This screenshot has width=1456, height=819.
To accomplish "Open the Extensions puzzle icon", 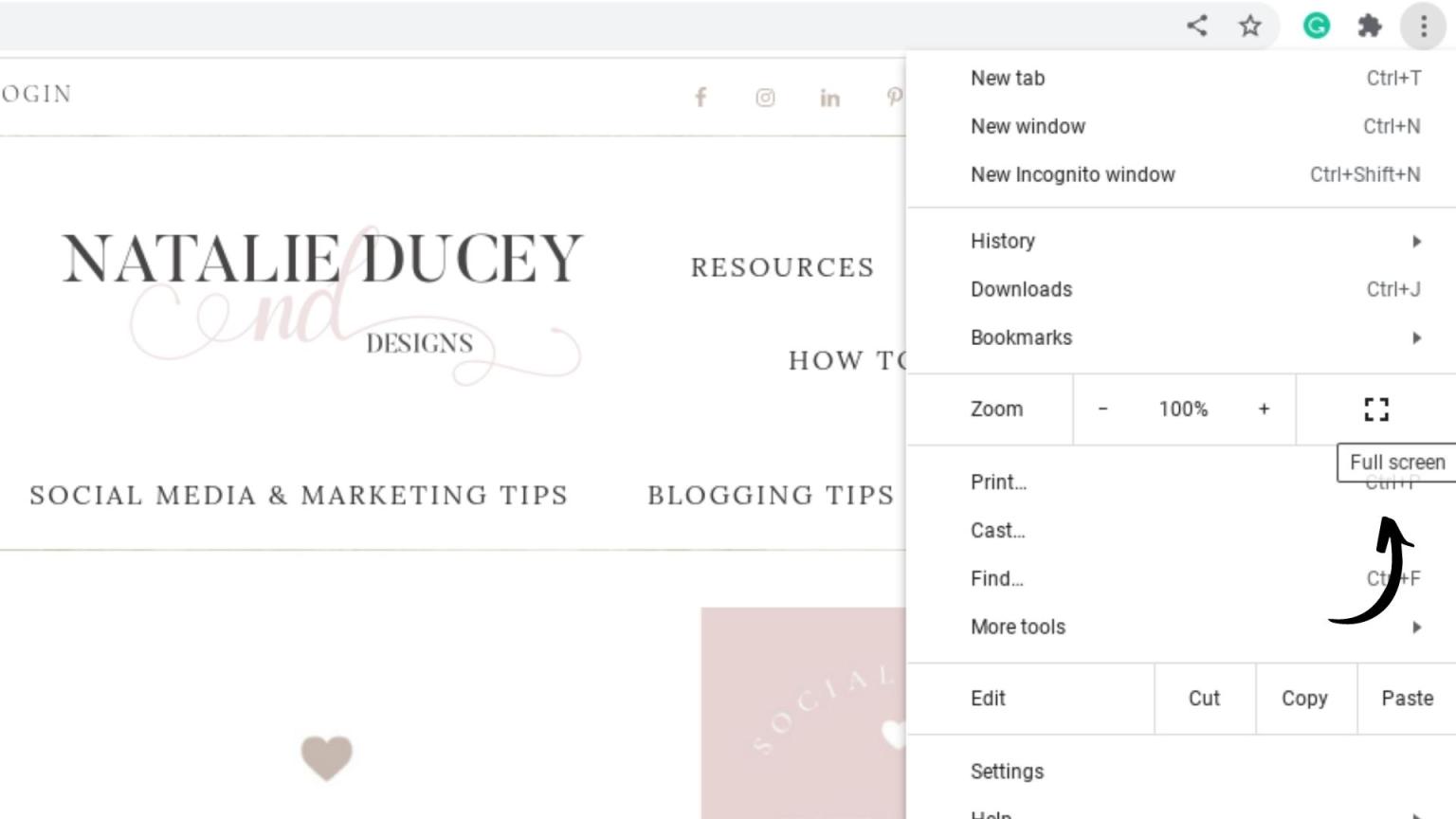I will tap(1370, 26).
